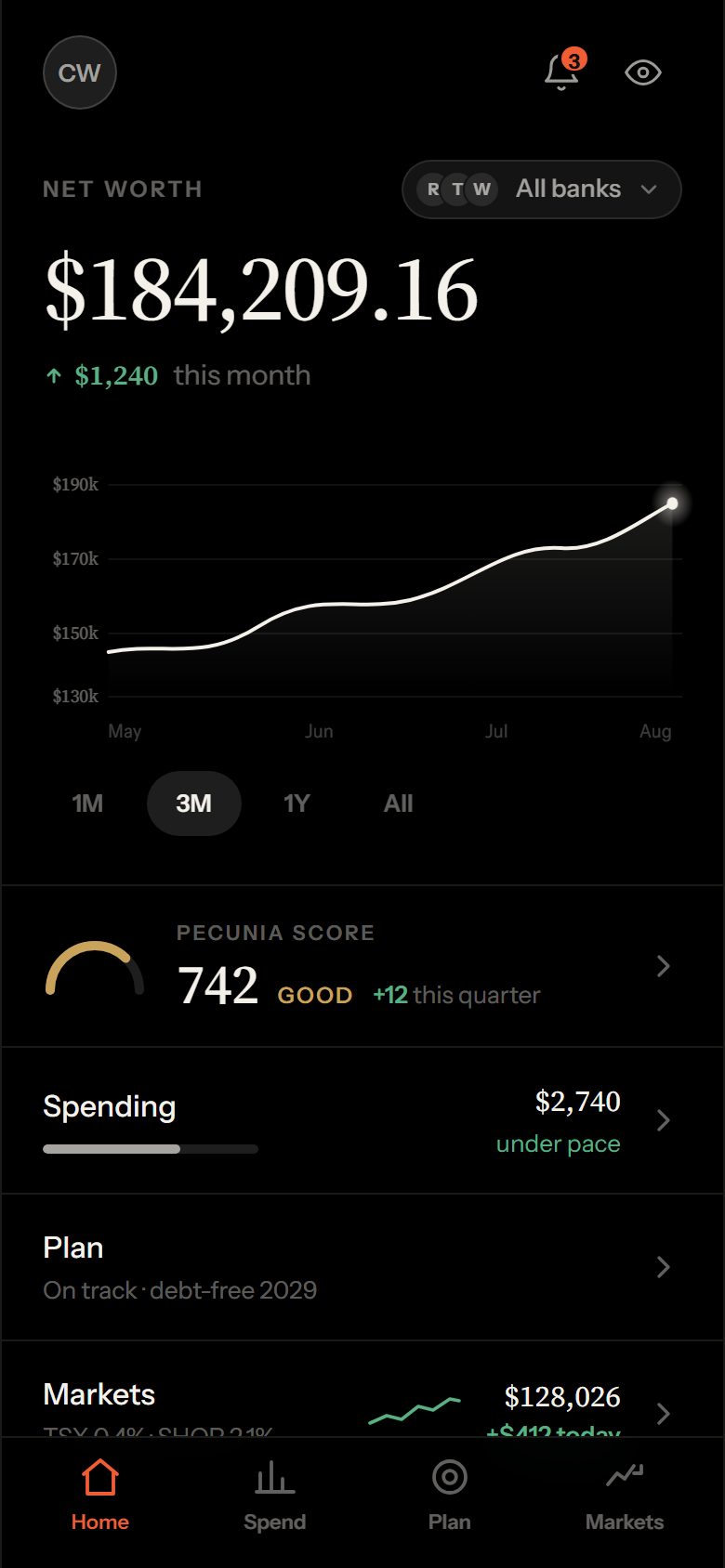Click the Markets sparkline chart
This screenshot has width=725, height=1568.
(415, 1410)
